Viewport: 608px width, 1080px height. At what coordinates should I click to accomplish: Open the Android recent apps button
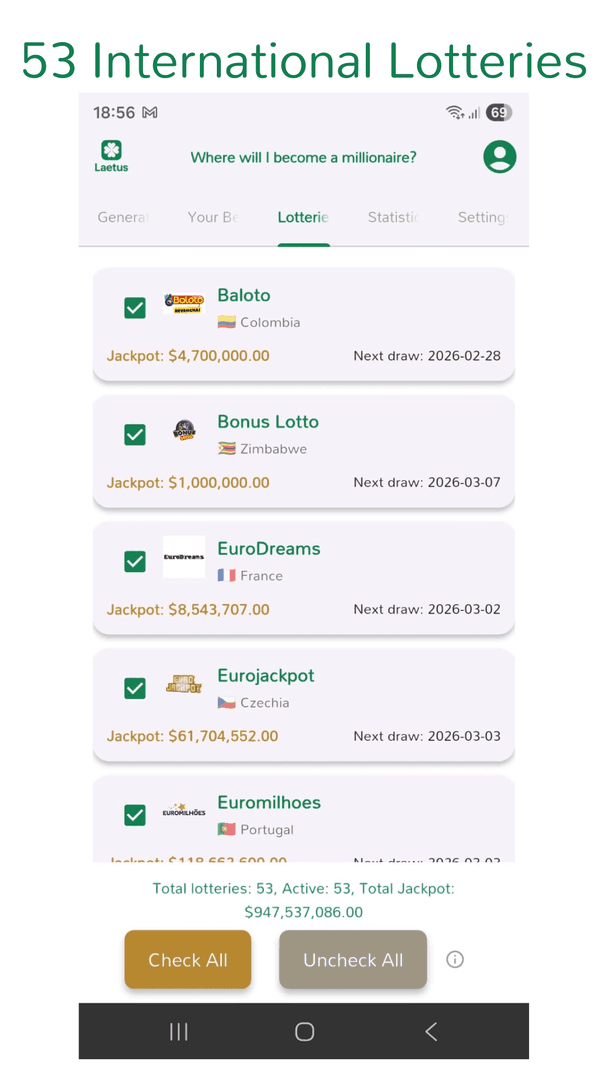[179, 1032]
